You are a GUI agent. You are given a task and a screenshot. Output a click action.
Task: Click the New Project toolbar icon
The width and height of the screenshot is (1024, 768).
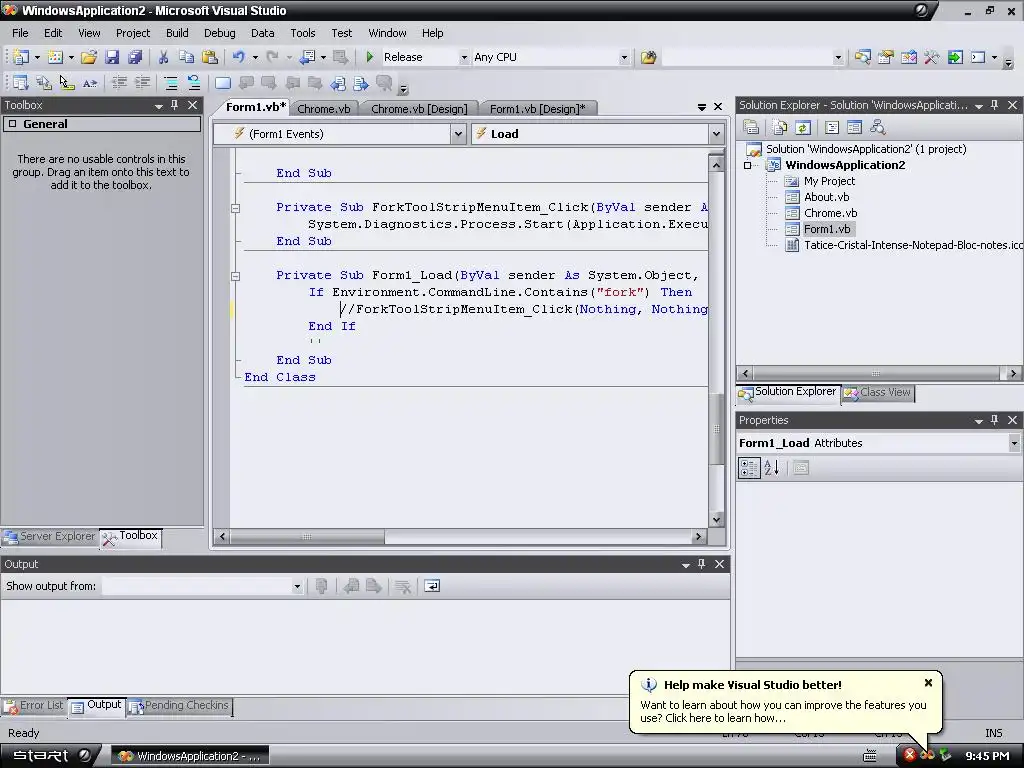coord(21,57)
